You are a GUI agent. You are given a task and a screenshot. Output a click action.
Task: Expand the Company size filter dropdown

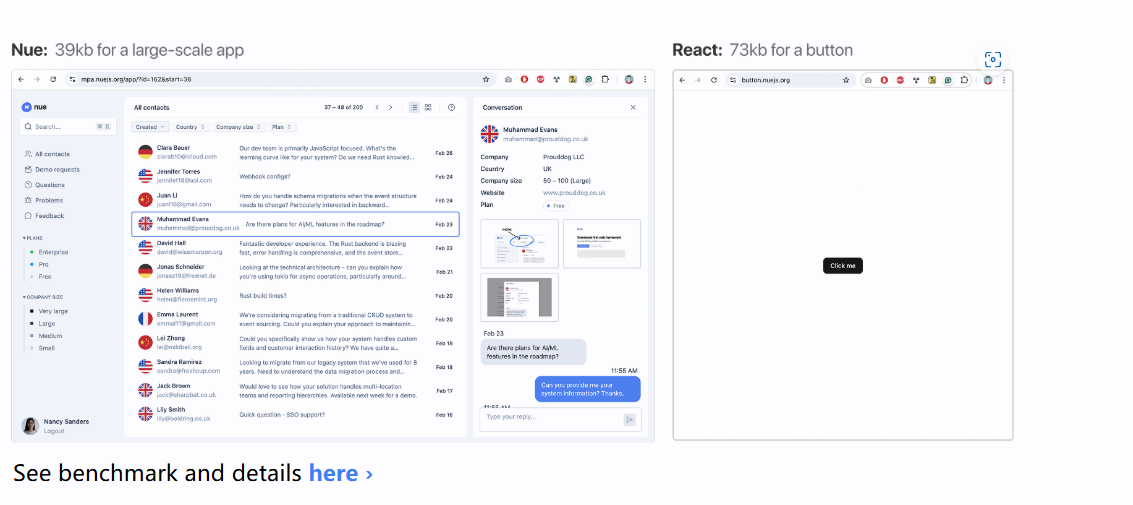pos(239,127)
